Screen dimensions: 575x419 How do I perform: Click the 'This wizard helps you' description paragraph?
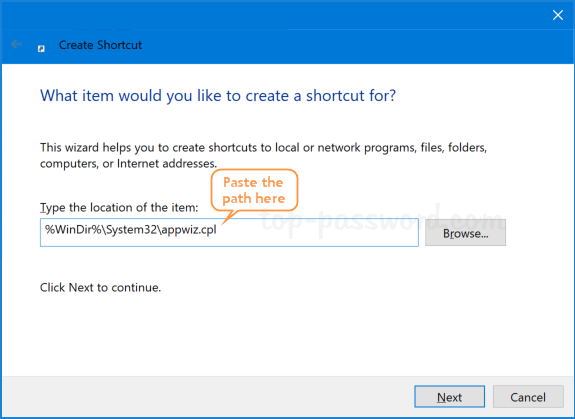click(263, 155)
